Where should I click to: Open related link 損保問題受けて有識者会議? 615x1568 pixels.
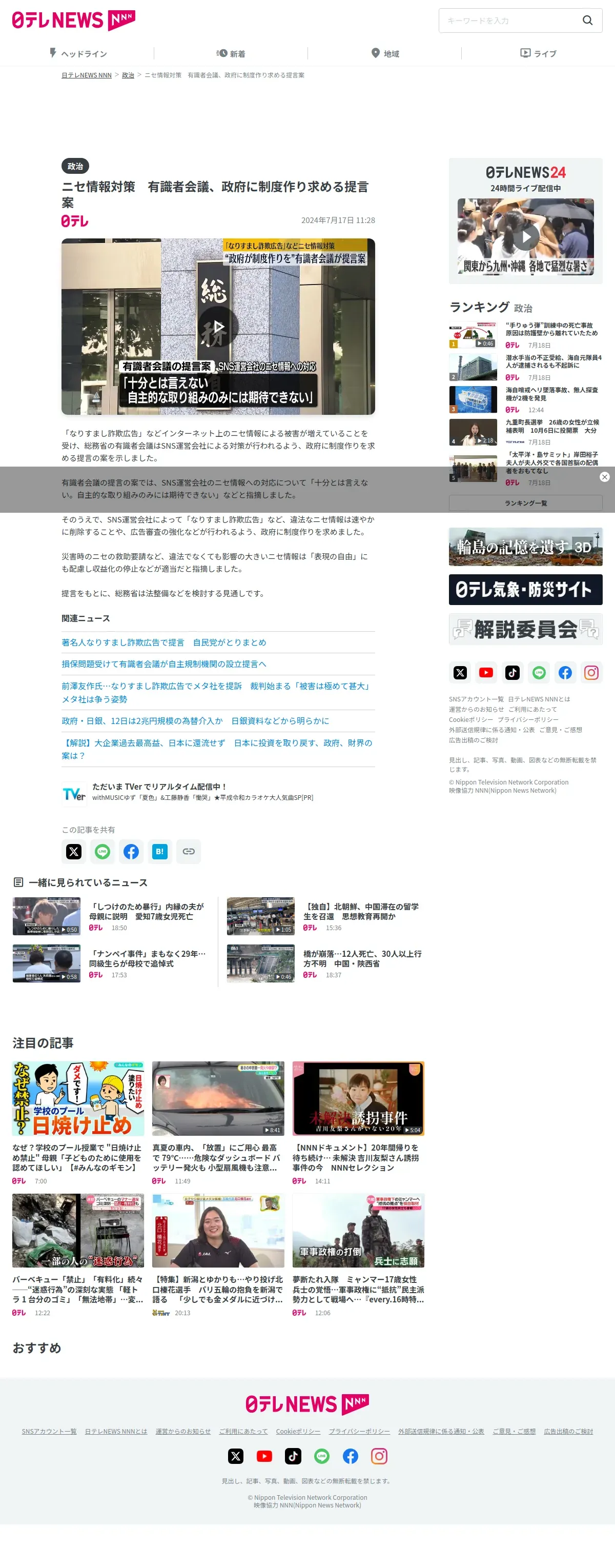pyautogui.click(x=163, y=664)
